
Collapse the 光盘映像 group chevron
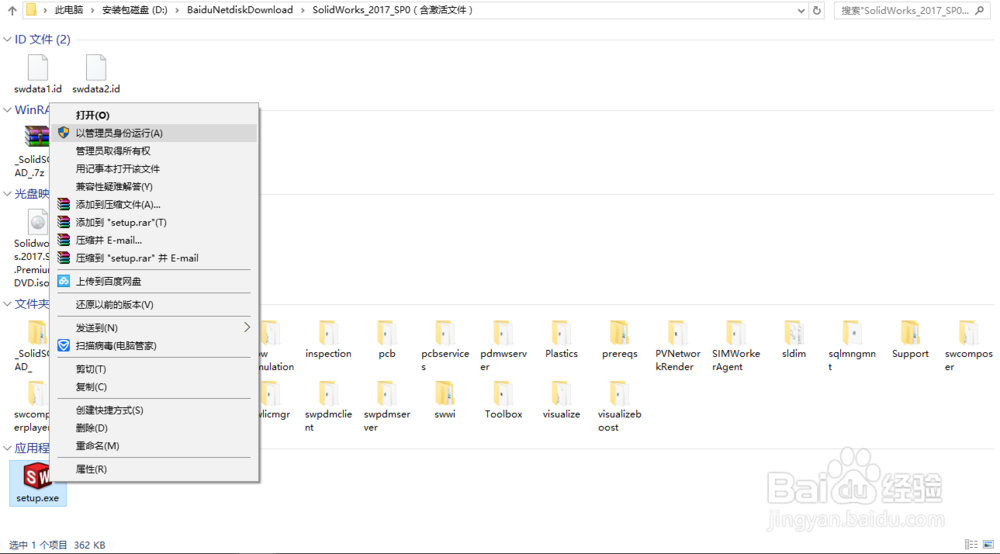(7, 194)
